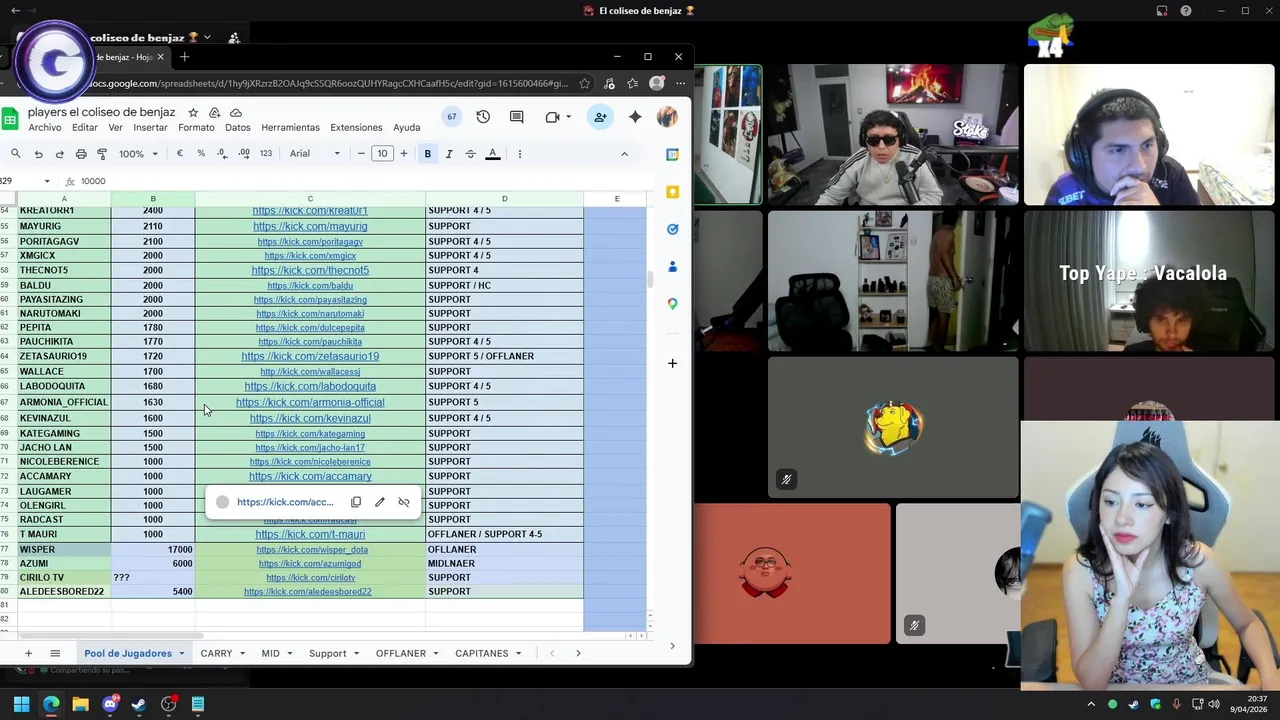Edit the link in the link preview popup

click(380, 502)
